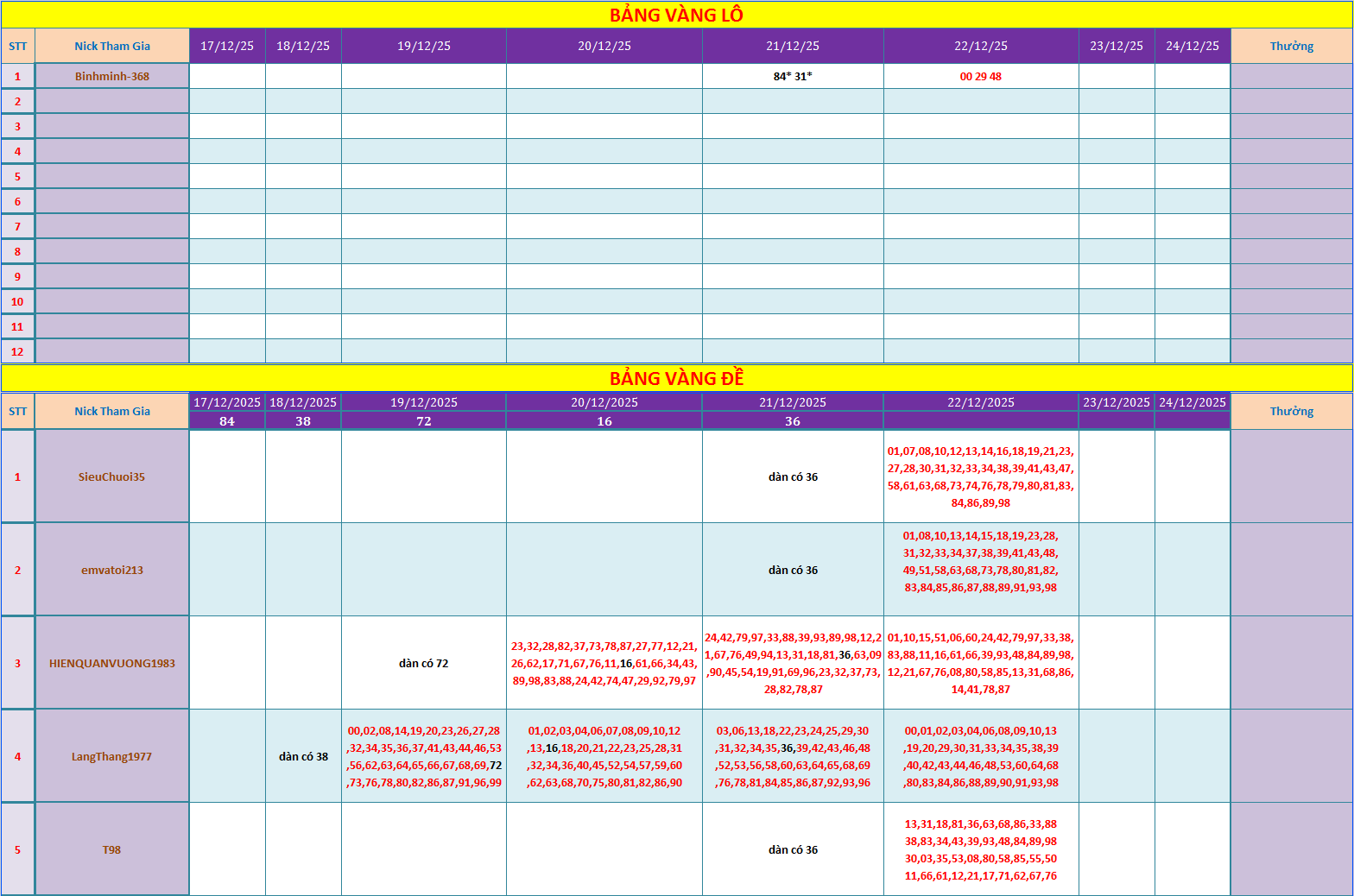The image size is (1354, 896).
Task: Select the "dàn có 72" cell
Action: (423, 663)
